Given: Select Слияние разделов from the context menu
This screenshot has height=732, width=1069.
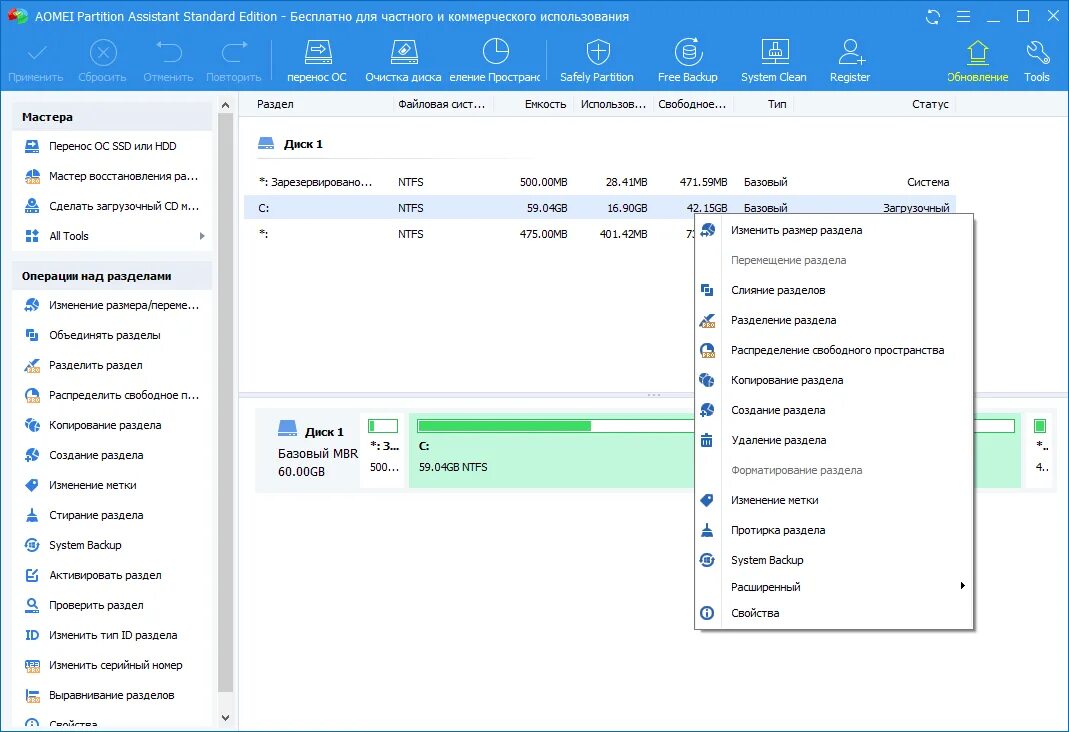Looking at the screenshot, I should (834, 290).
